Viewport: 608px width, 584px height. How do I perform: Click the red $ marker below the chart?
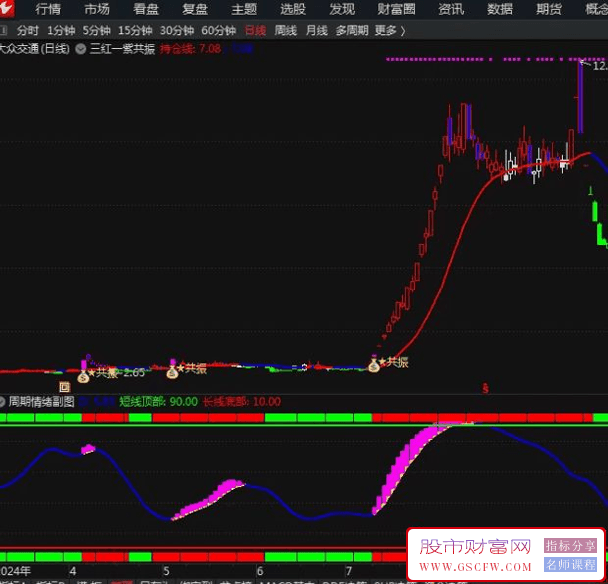pyautogui.click(x=485, y=388)
